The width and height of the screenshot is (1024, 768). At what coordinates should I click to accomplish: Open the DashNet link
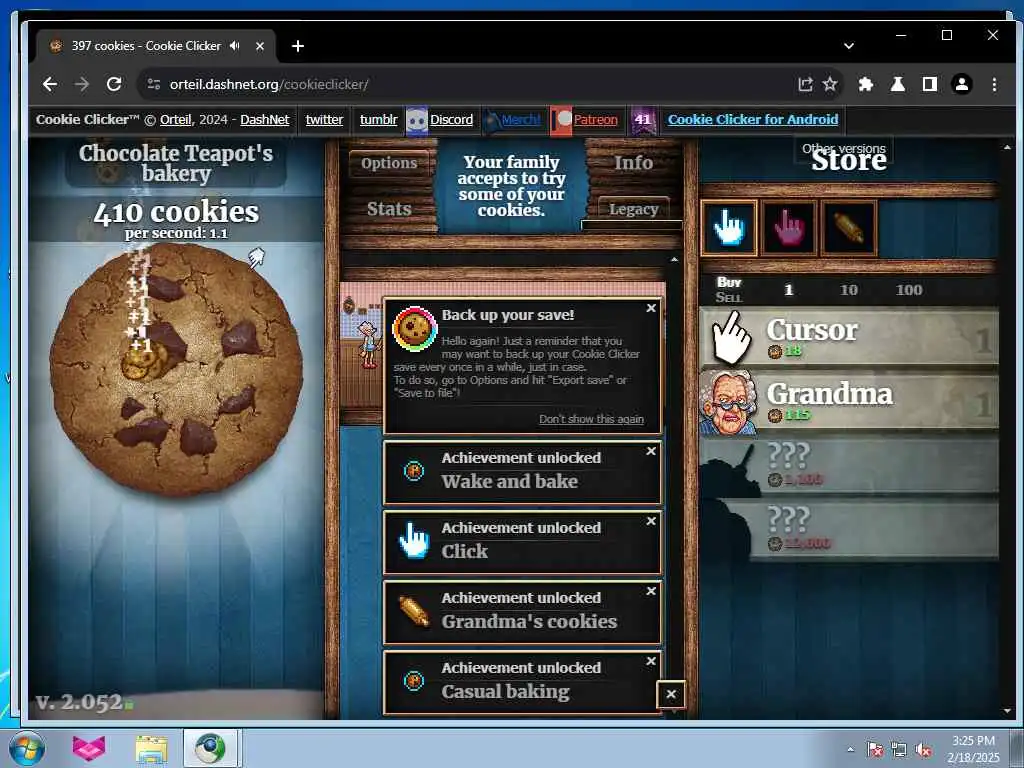[x=264, y=120]
